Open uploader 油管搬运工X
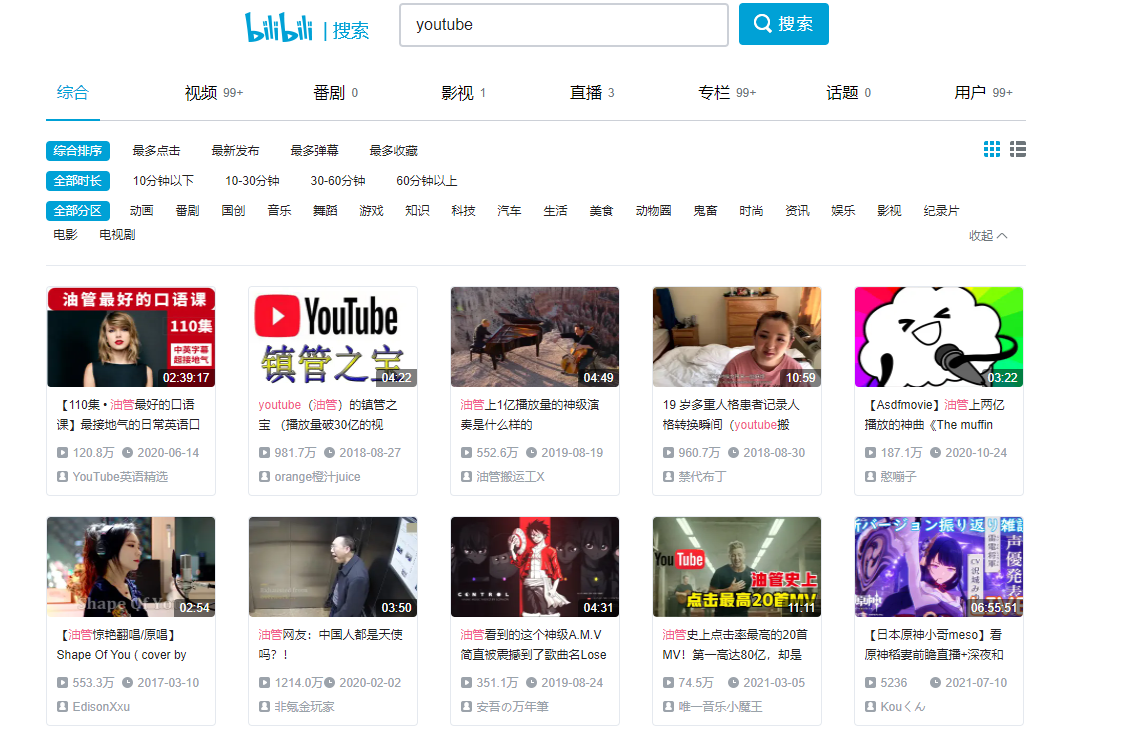Image resolution: width=1131 pixels, height=733 pixels. [x=511, y=476]
